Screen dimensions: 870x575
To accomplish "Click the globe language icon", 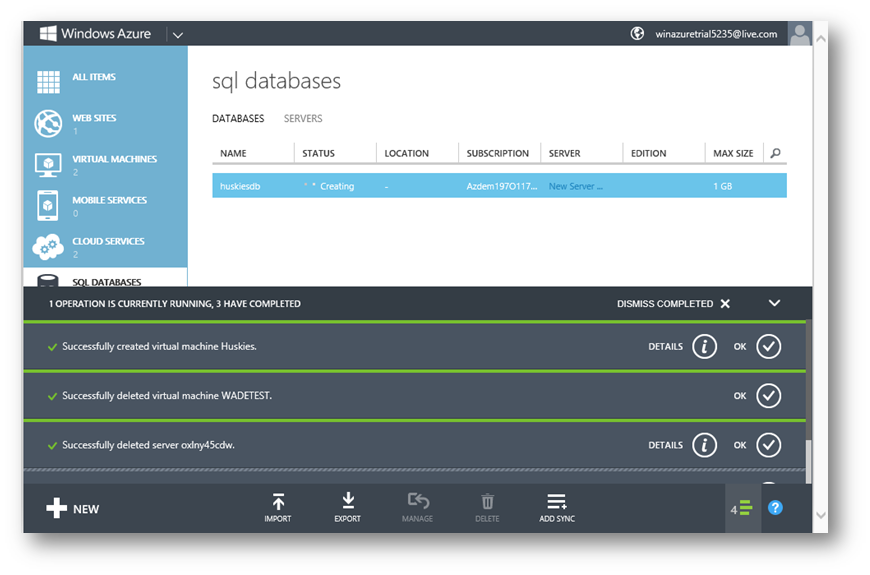I will click(x=637, y=33).
